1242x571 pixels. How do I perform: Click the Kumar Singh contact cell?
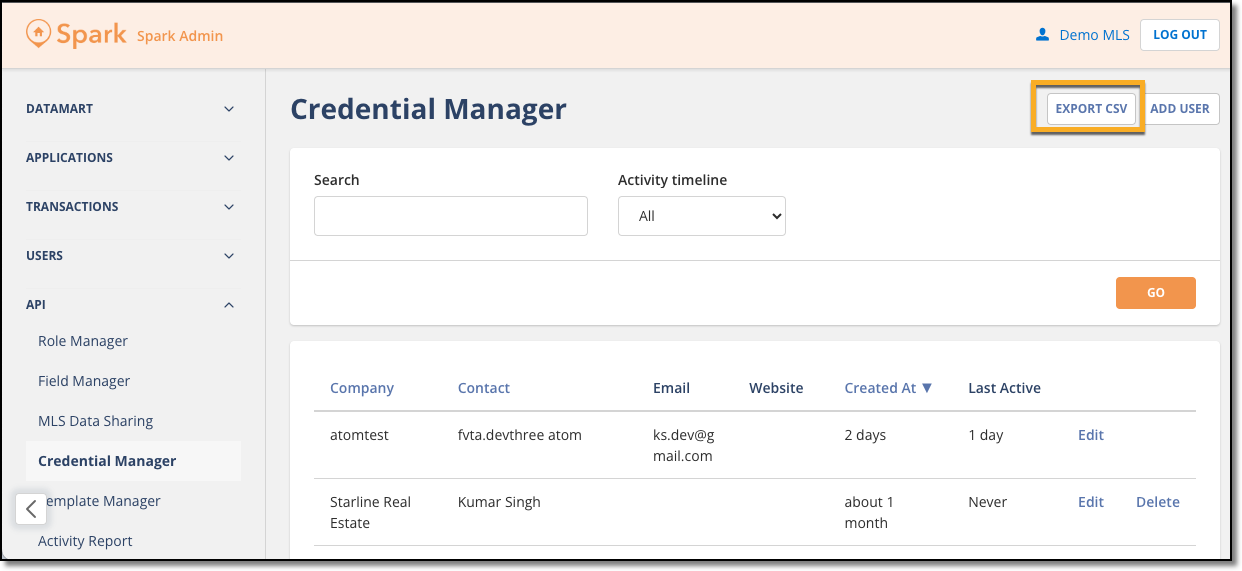point(499,502)
